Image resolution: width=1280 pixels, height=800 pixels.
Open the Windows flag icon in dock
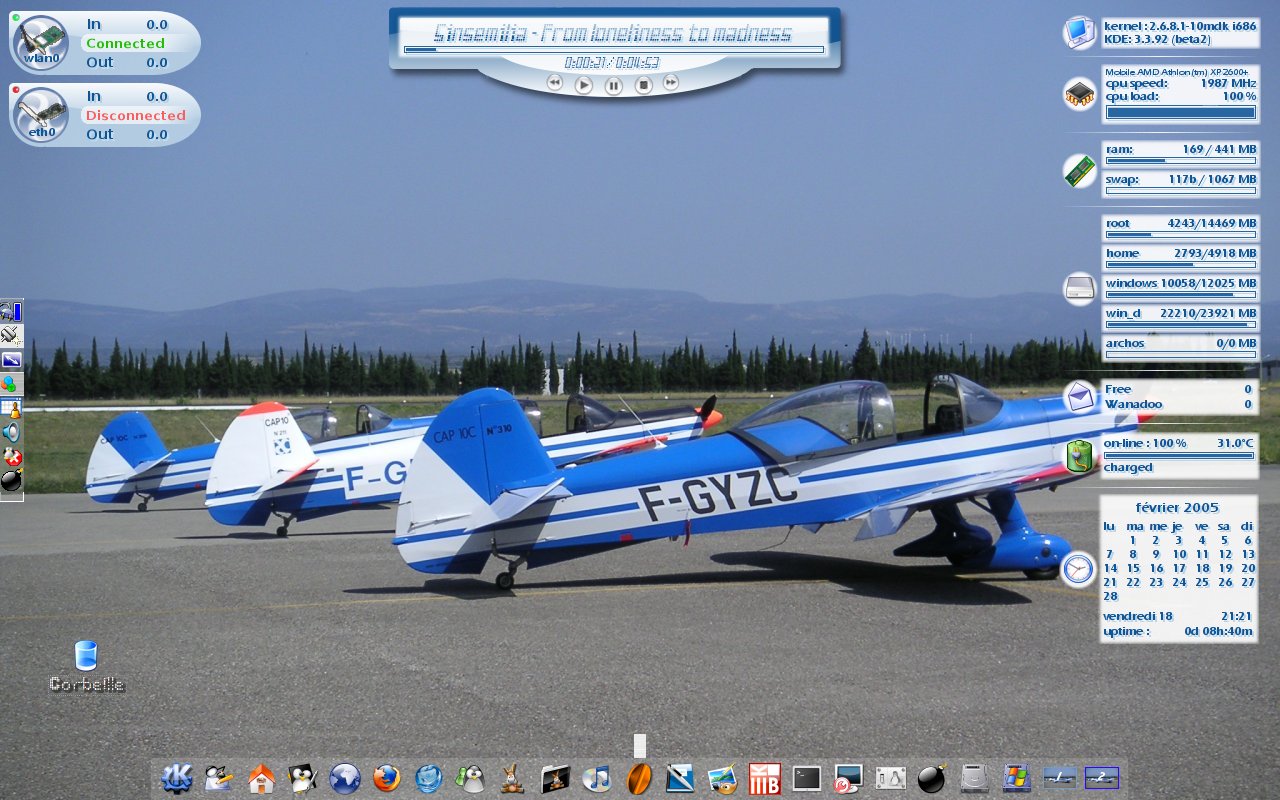coord(1016,777)
